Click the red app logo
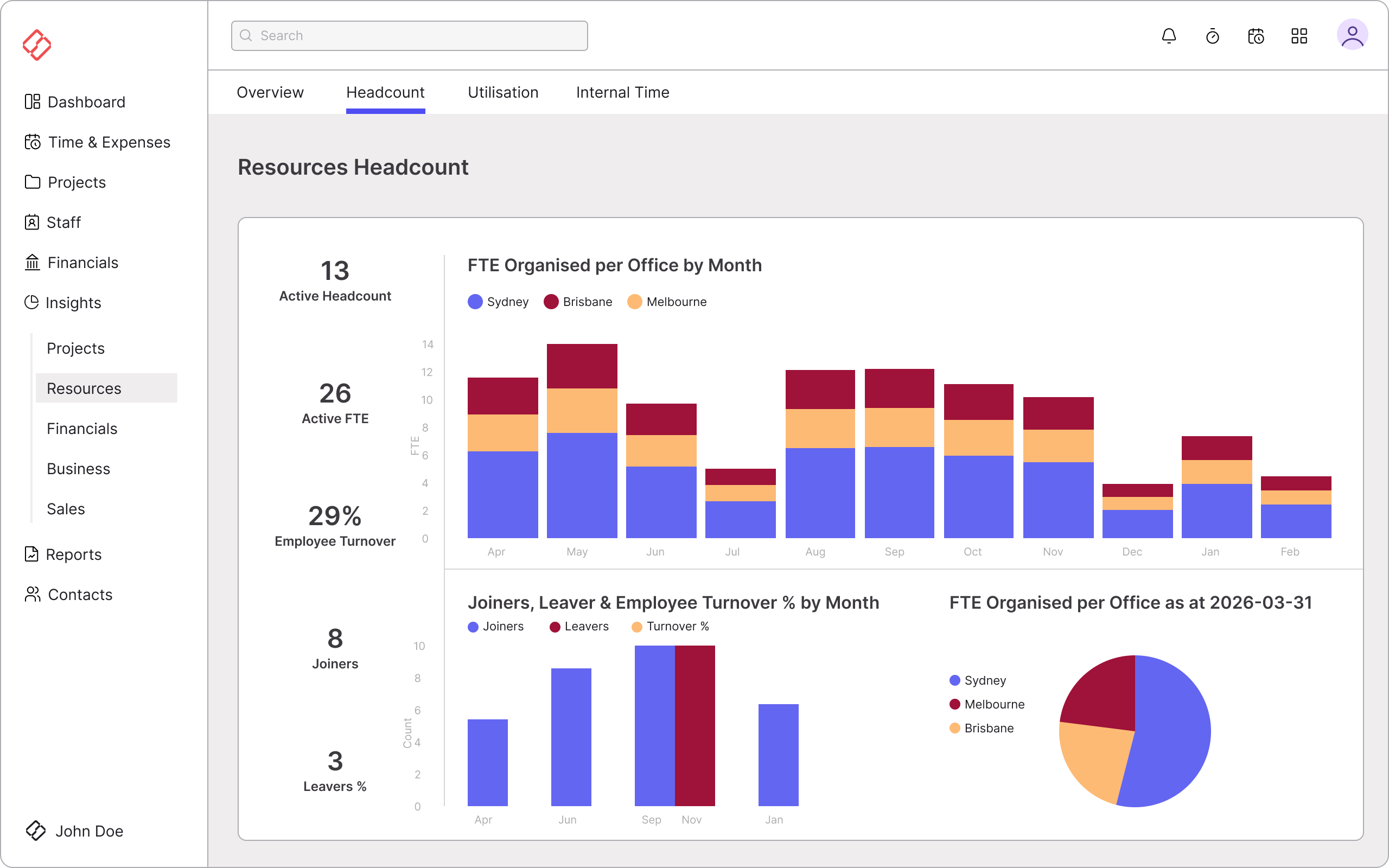 tap(37, 45)
